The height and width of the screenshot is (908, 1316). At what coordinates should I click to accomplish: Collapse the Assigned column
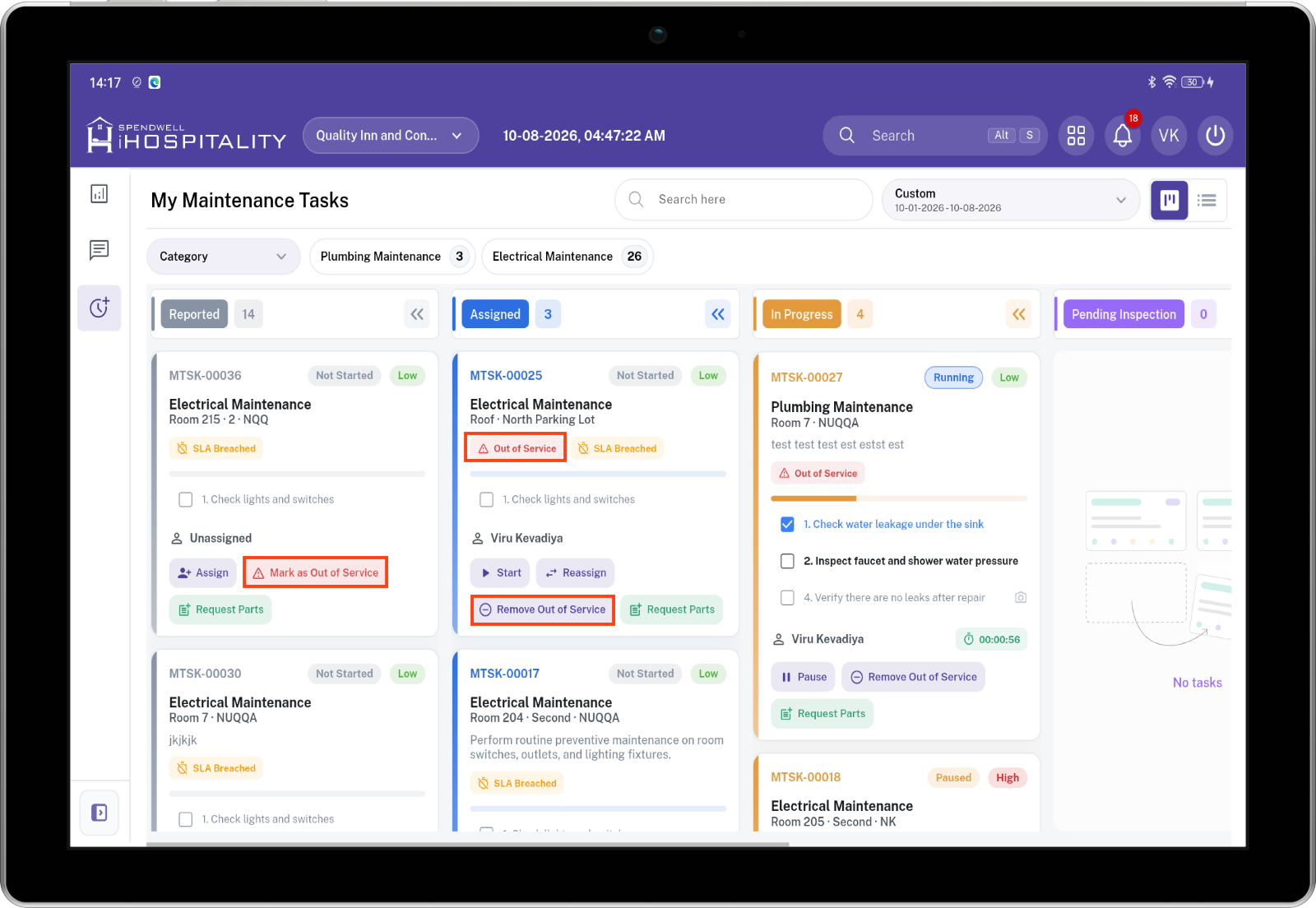tap(718, 314)
